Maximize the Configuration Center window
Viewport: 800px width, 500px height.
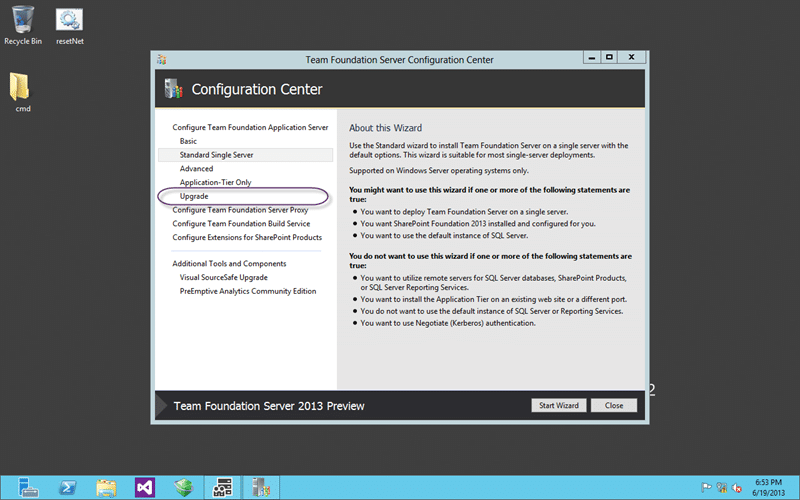tap(609, 58)
